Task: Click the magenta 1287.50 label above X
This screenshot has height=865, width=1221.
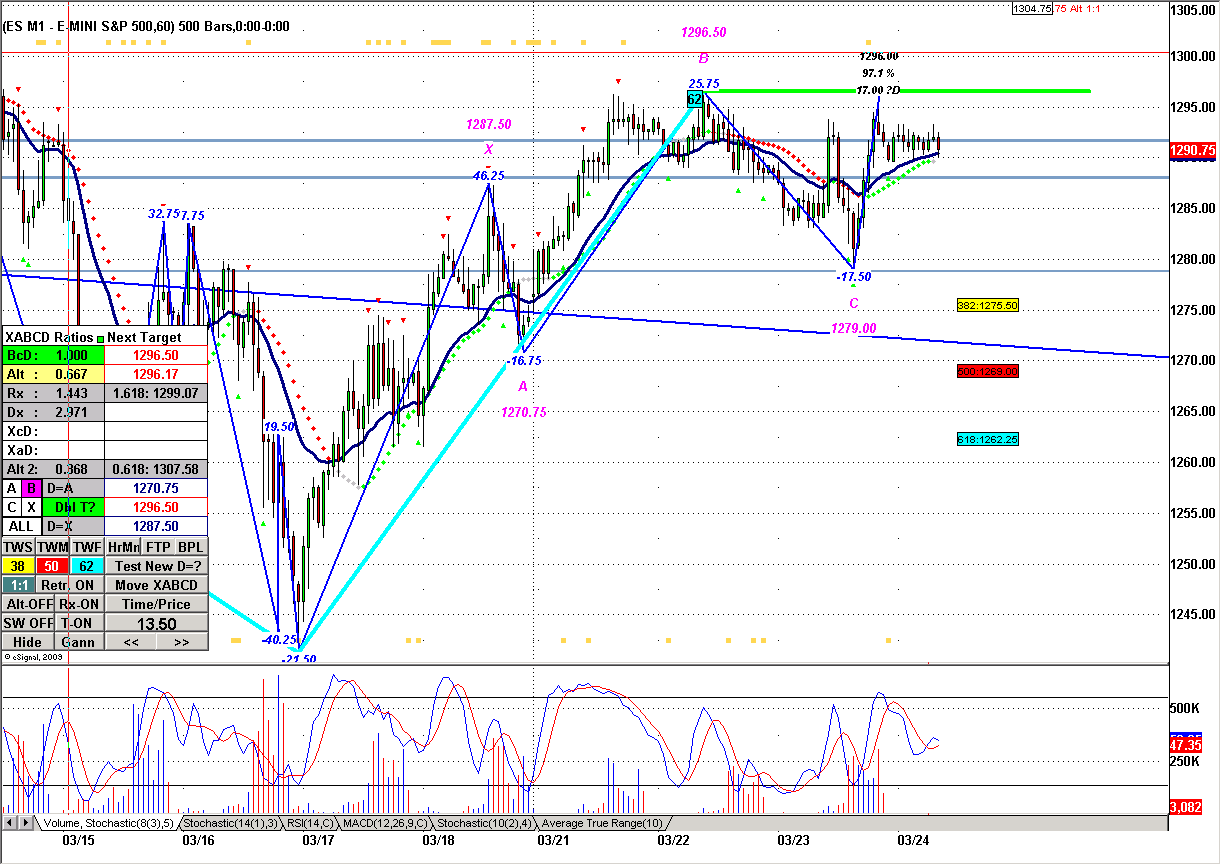Action: point(488,125)
